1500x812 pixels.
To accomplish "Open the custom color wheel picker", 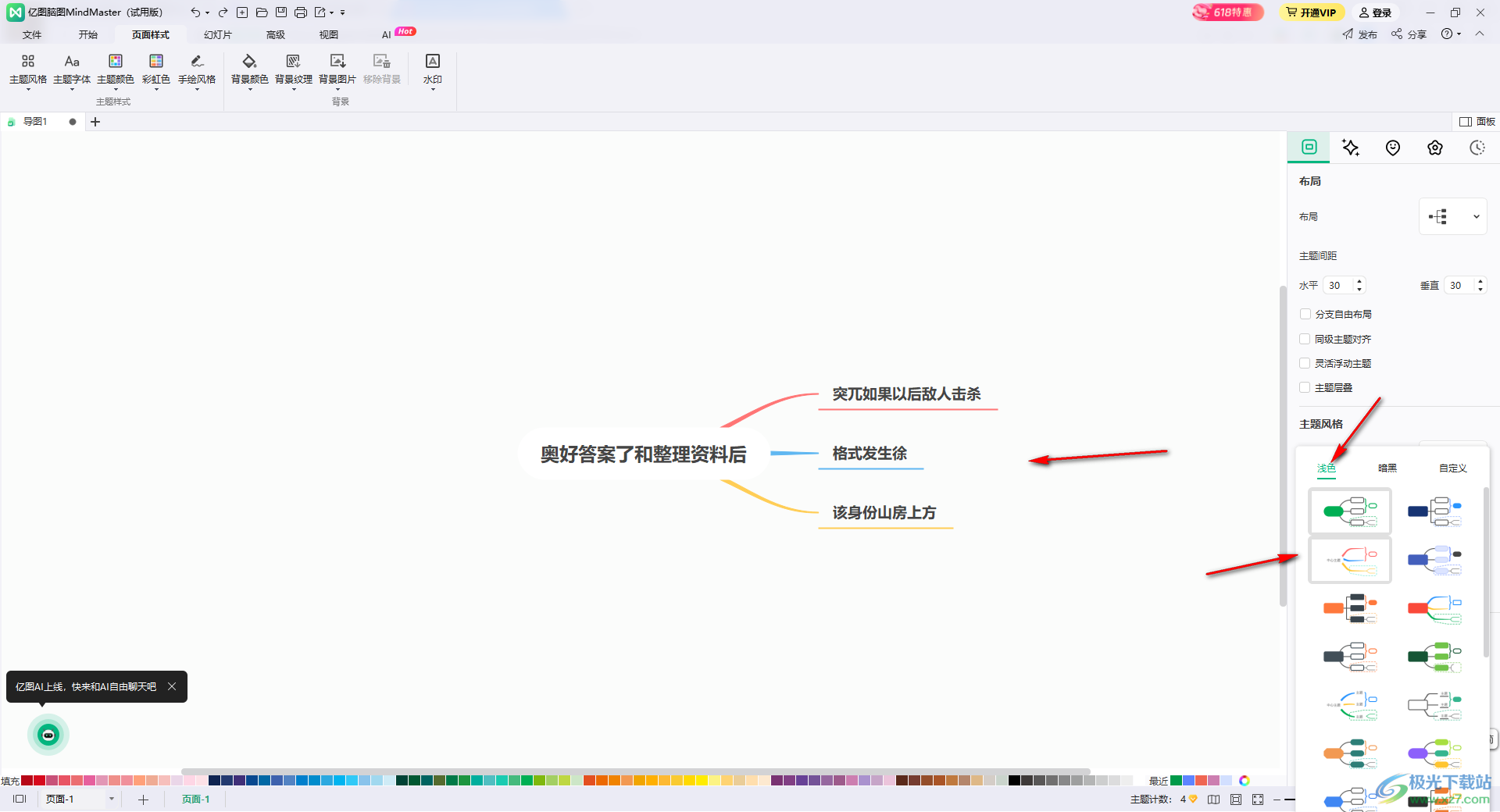I will point(1245,781).
